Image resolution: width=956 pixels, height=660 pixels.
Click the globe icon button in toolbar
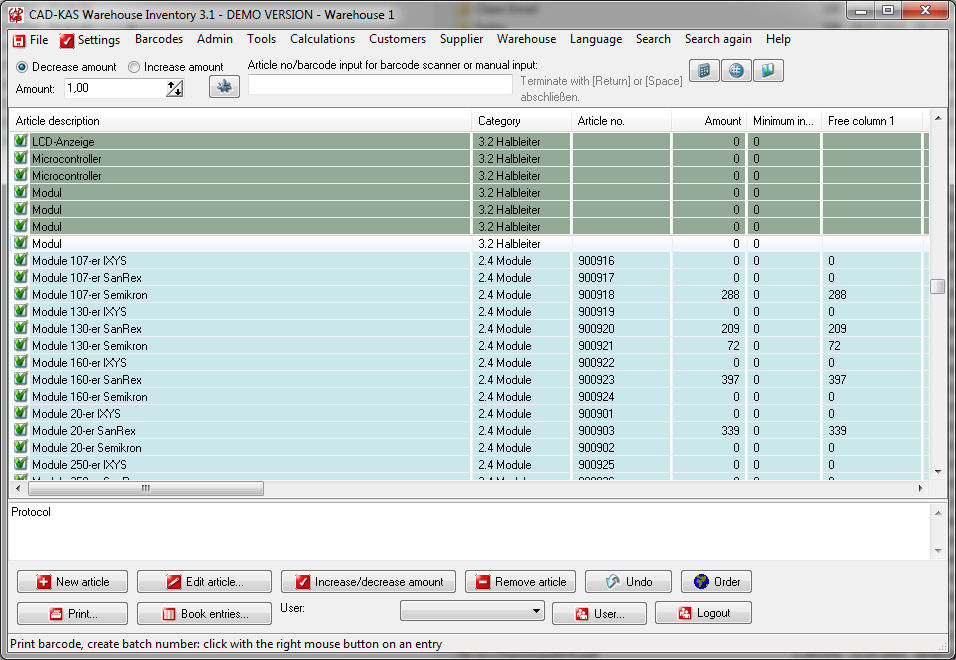736,71
